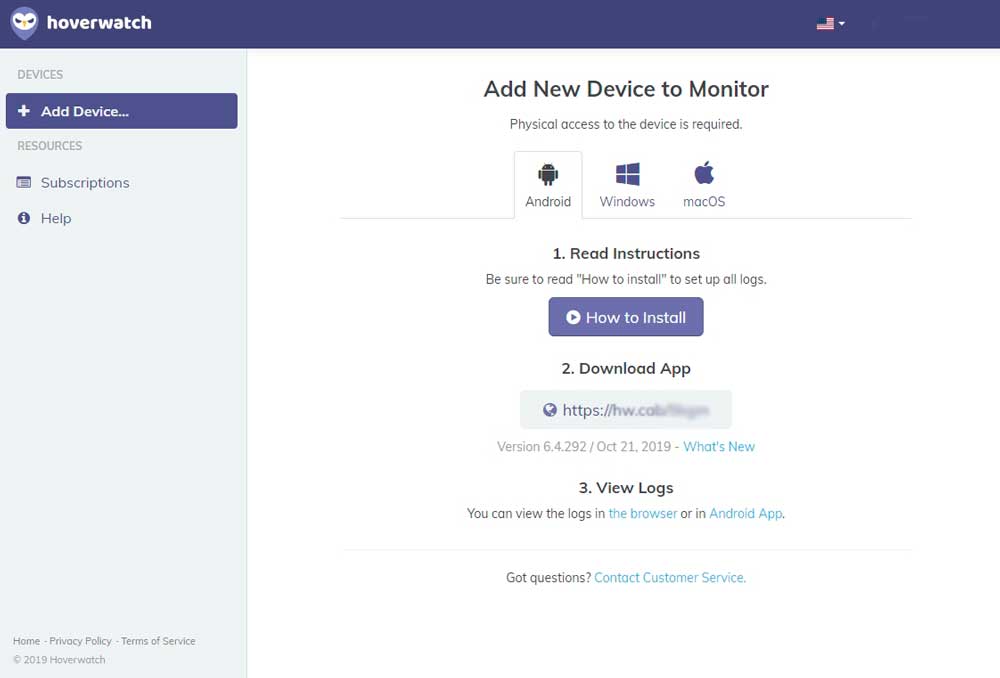Image resolution: width=1000 pixels, height=678 pixels.
Task: Click the How to Install button
Action: click(626, 317)
